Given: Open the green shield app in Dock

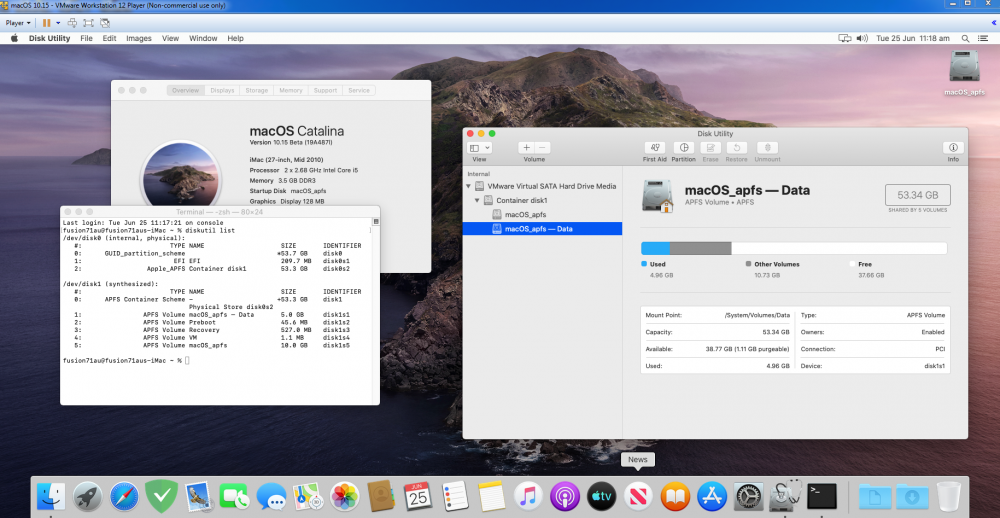Looking at the screenshot, I should click(x=161, y=496).
